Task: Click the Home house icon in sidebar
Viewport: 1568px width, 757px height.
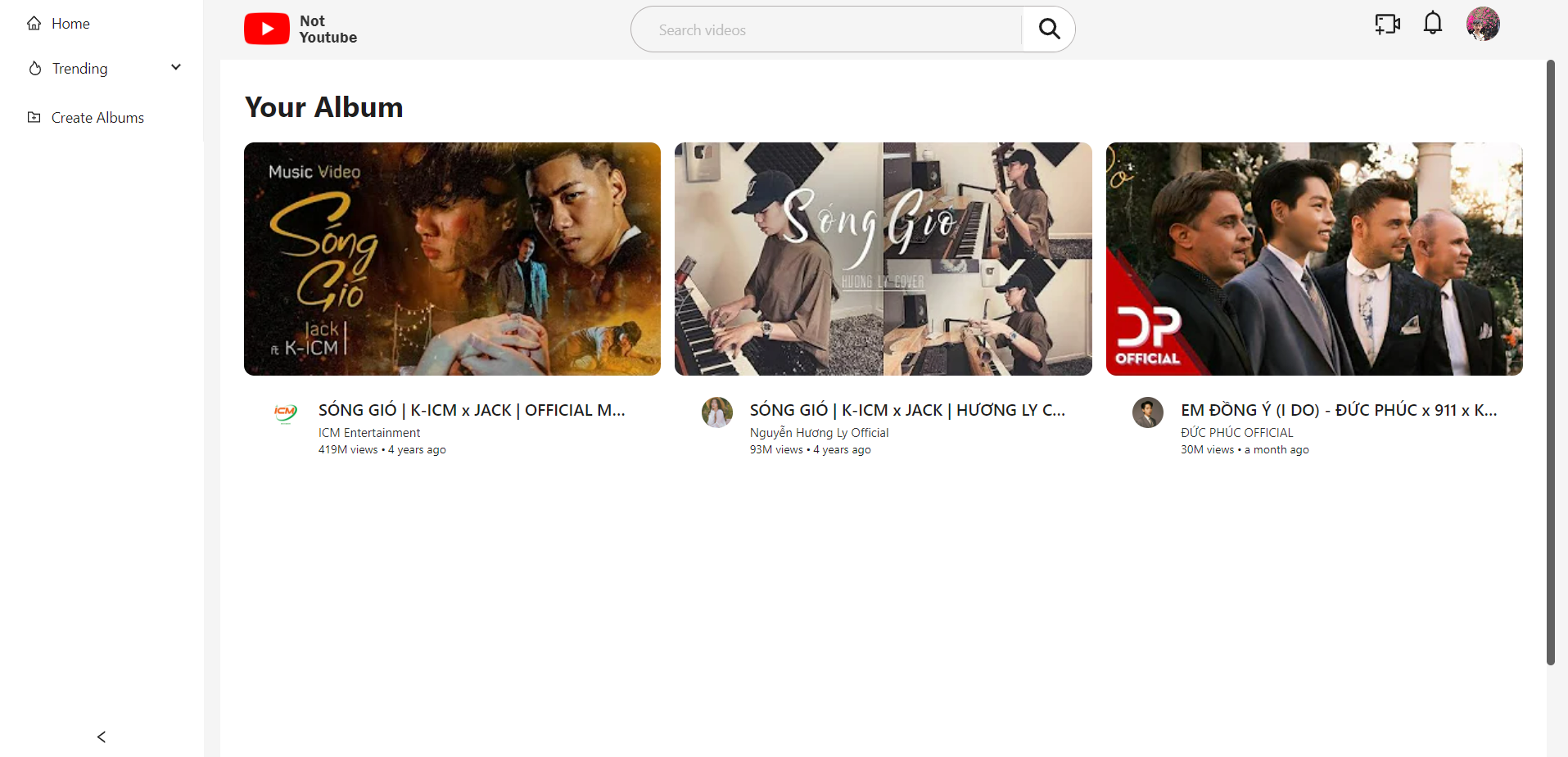Action: (x=34, y=24)
